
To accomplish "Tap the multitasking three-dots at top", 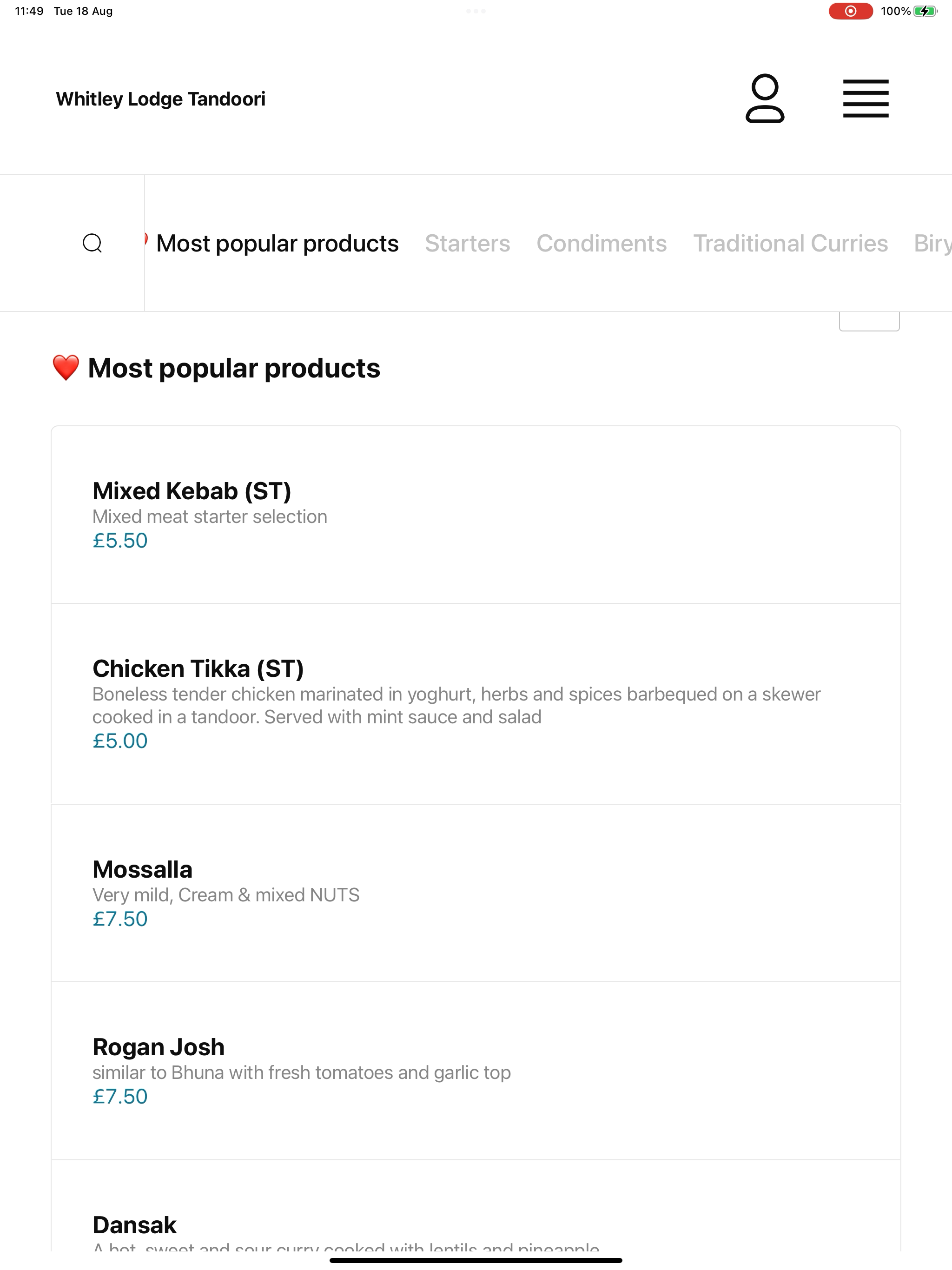I will point(476,11).
